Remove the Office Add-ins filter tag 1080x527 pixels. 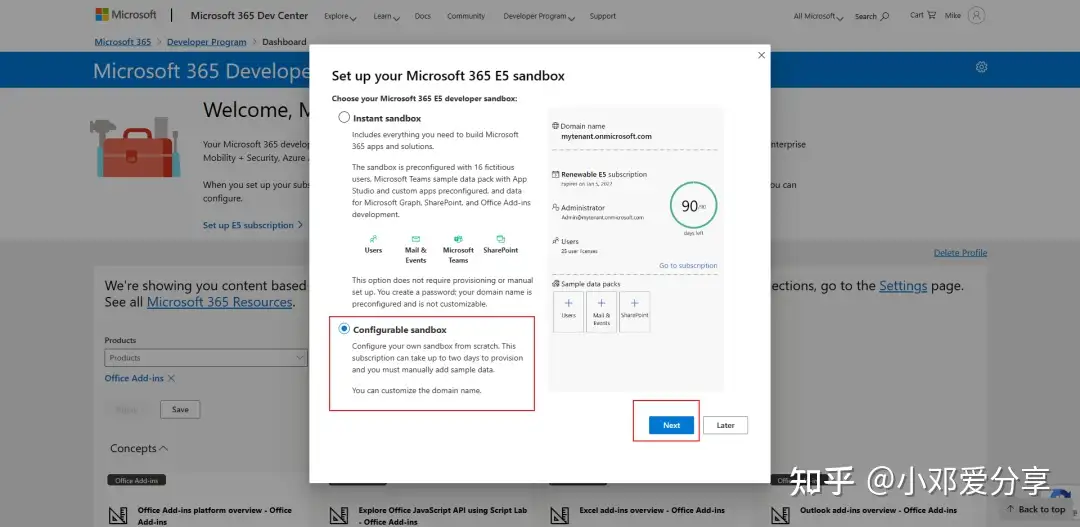[172, 378]
